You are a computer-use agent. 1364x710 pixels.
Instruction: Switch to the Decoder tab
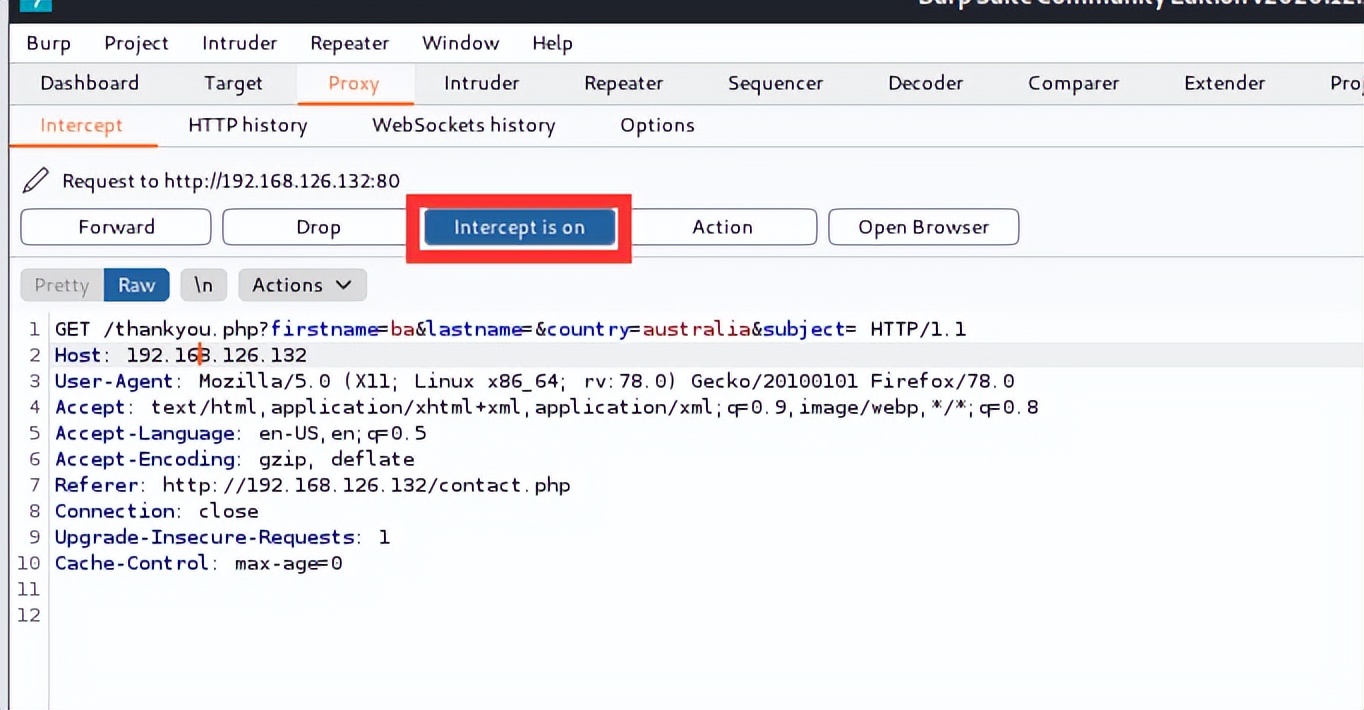click(925, 83)
